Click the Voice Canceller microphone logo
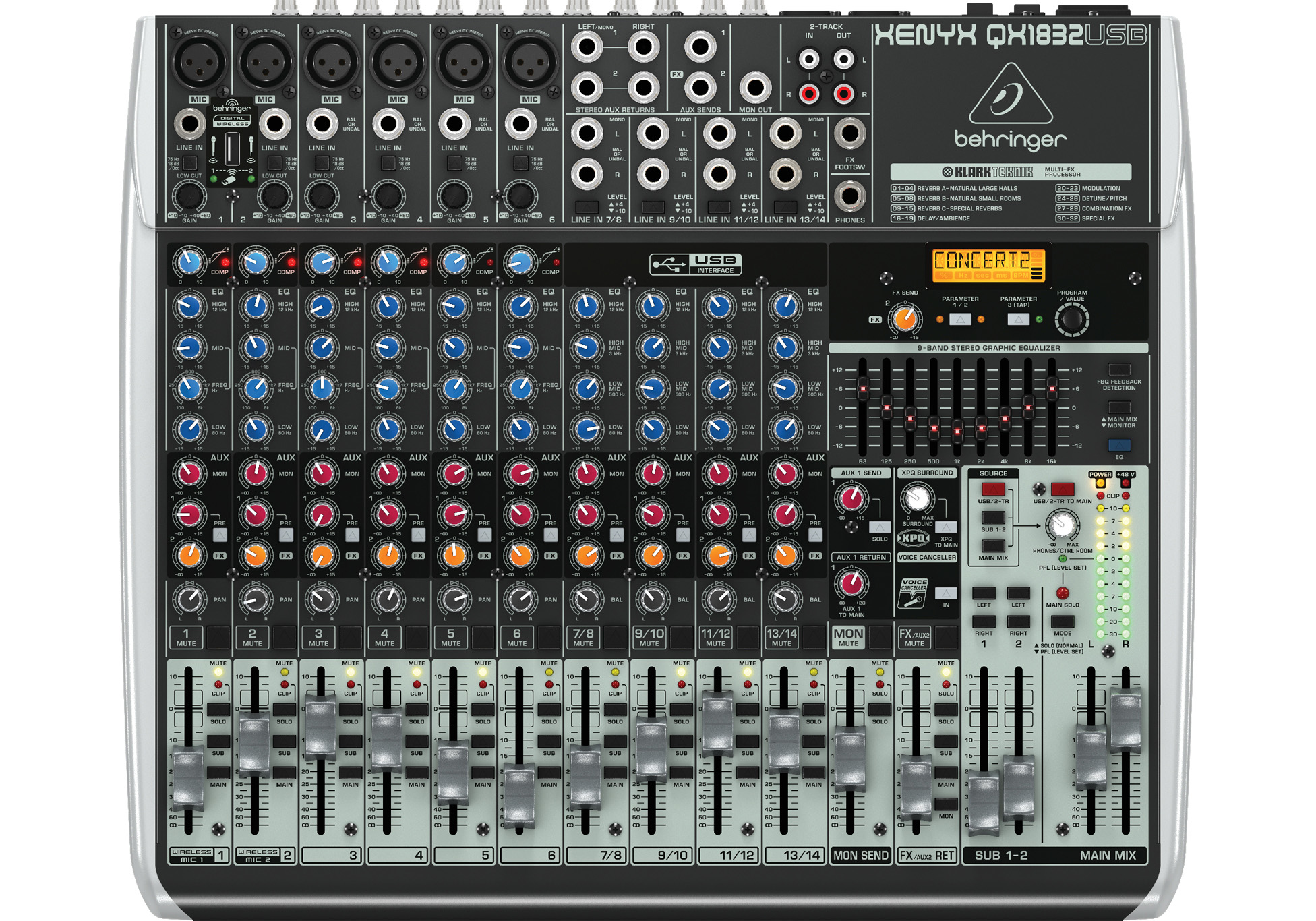Screen dimensions: 1316x921 [x=914, y=593]
